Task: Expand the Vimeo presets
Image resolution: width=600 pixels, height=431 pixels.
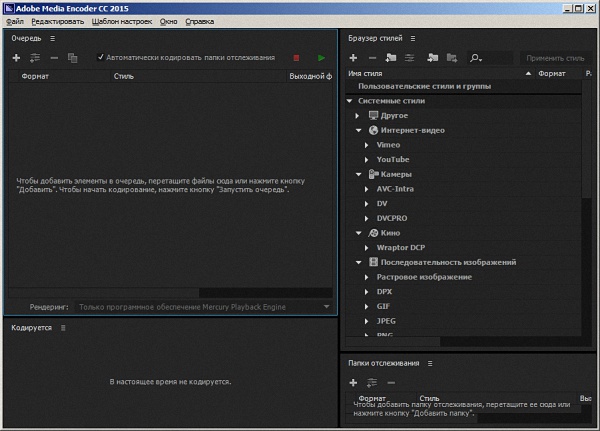Action: [x=367, y=145]
